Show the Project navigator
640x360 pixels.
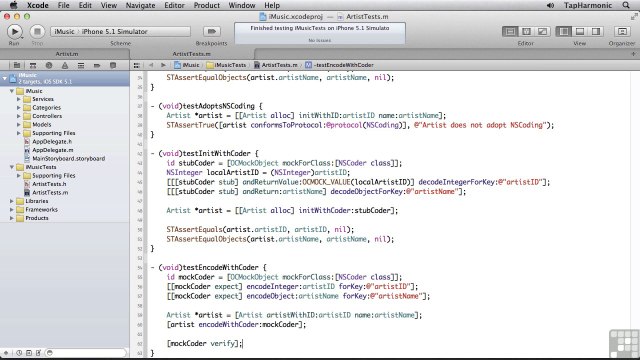pyautogui.click(x=17, y=65)
